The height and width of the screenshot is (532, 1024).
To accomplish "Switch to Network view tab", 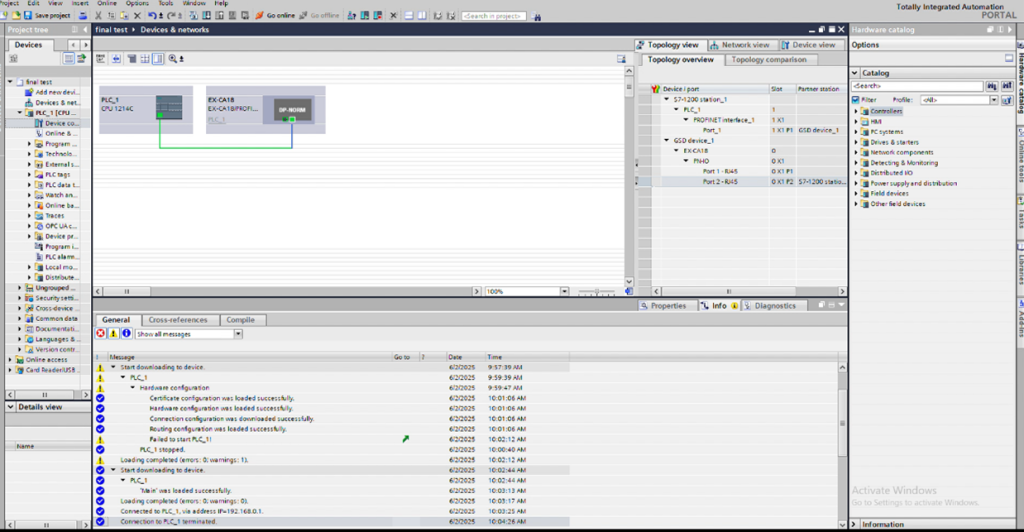I will coord(740,45).
